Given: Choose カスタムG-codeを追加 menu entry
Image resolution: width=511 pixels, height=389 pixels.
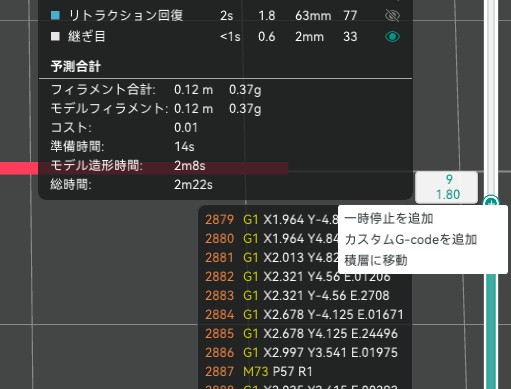Looking at the screenshot, I should tap(411, 239).
